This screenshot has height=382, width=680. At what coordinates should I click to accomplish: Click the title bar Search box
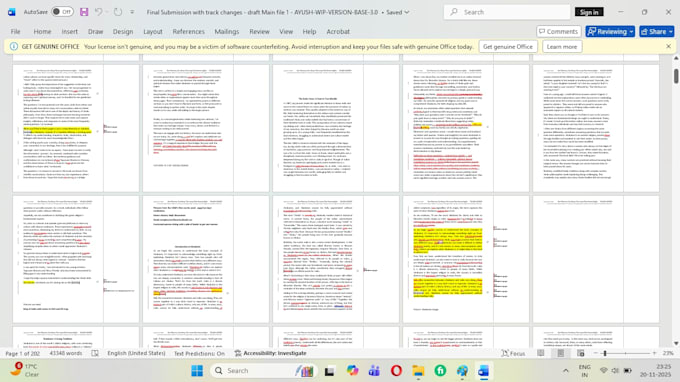pos(507,12)
